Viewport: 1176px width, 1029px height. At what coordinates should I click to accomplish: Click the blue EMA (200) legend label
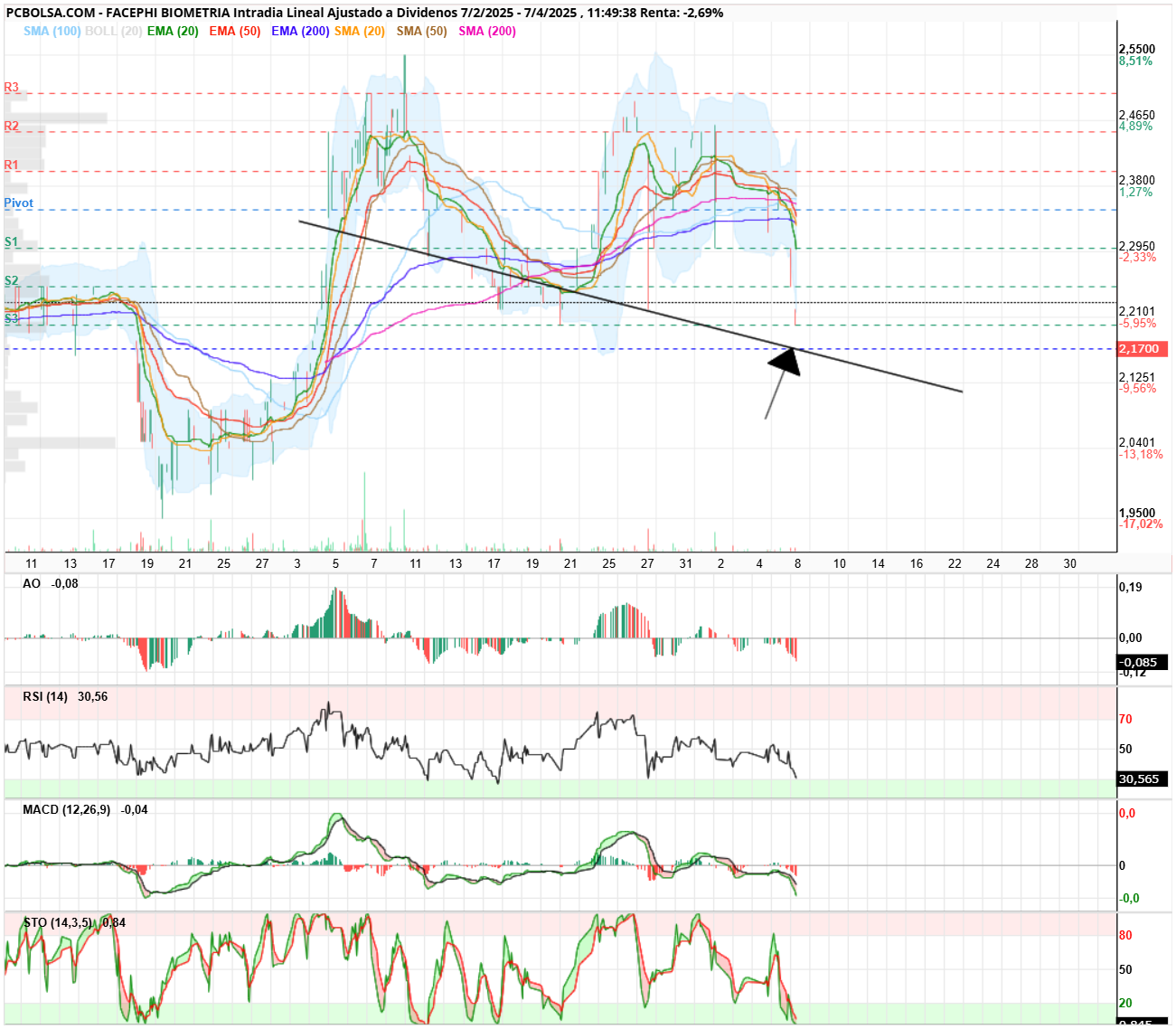pyautogui.click(x=300, y=31)
